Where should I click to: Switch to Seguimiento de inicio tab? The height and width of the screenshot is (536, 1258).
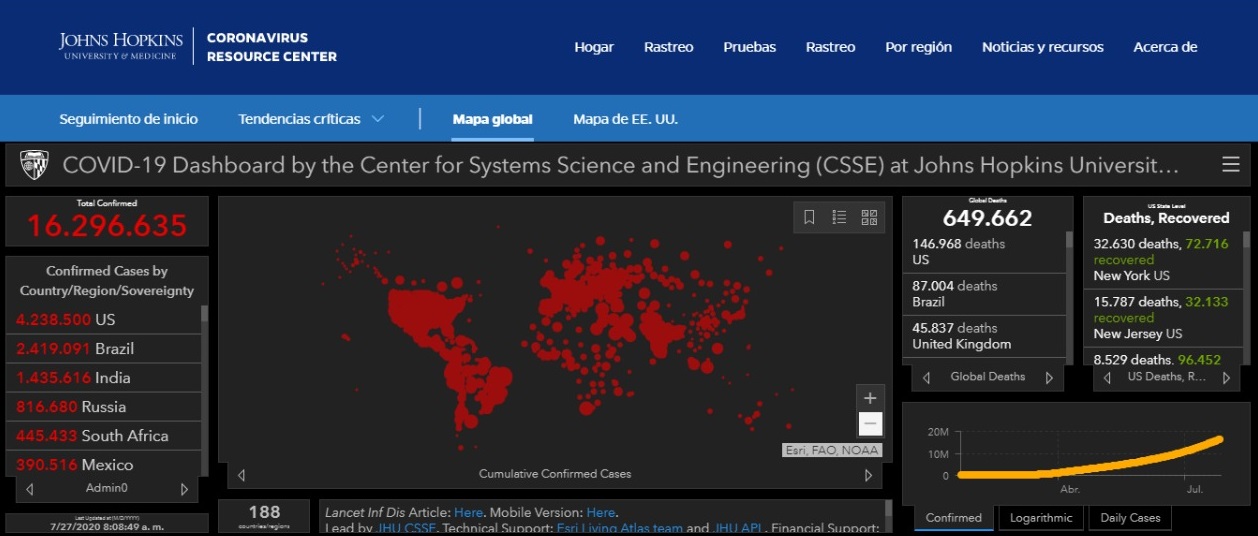[x=129, y=119]
